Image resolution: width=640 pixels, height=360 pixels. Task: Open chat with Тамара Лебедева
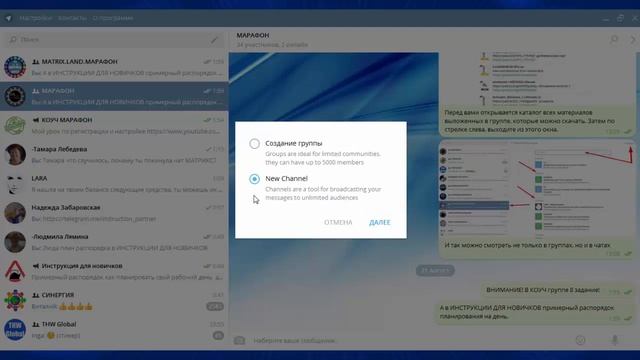tap(114, 155)
